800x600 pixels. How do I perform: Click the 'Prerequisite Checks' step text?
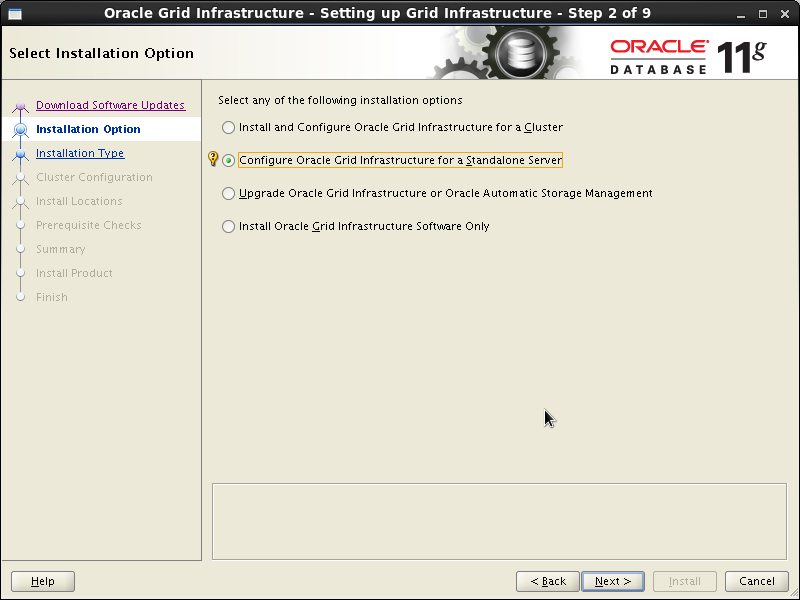coord(89,225)
